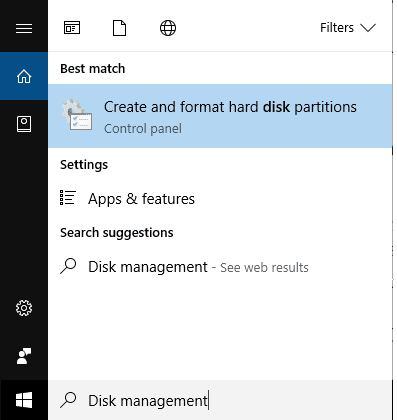Click the magnifier beside Disk management suggestion
The width and height of the screenshot is (397, 420).
coord(68,266)
